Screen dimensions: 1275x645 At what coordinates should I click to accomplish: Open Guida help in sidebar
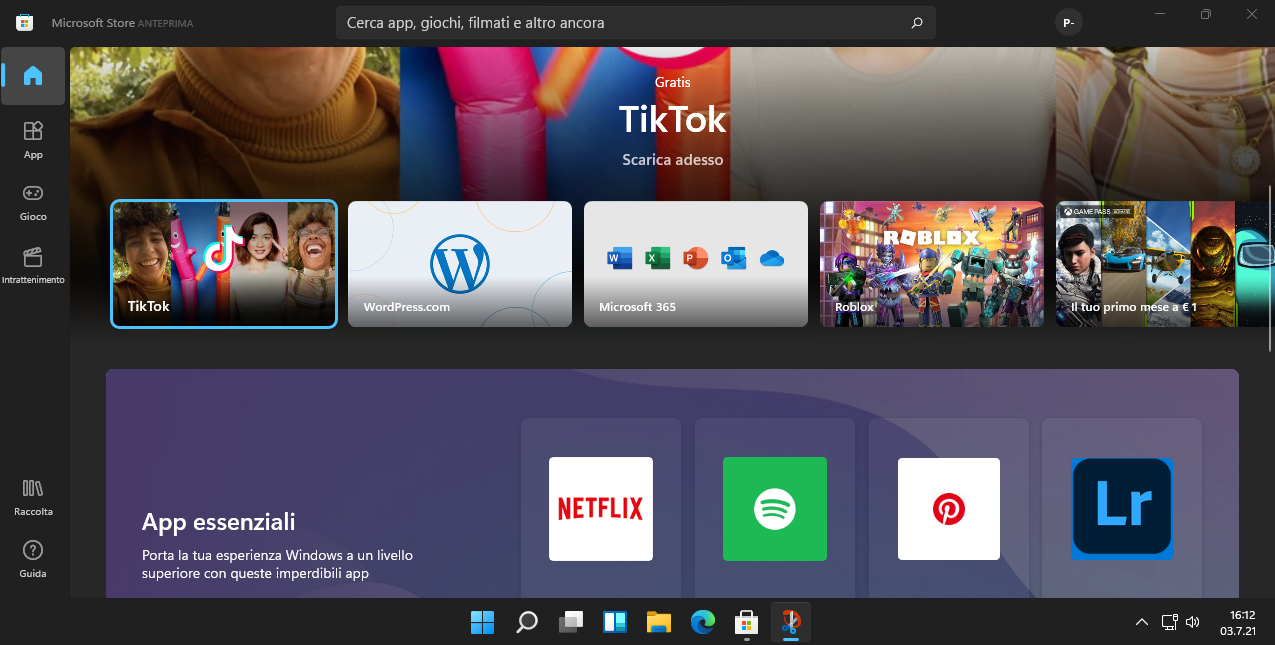pyautogui.click(x=33, y=559)
